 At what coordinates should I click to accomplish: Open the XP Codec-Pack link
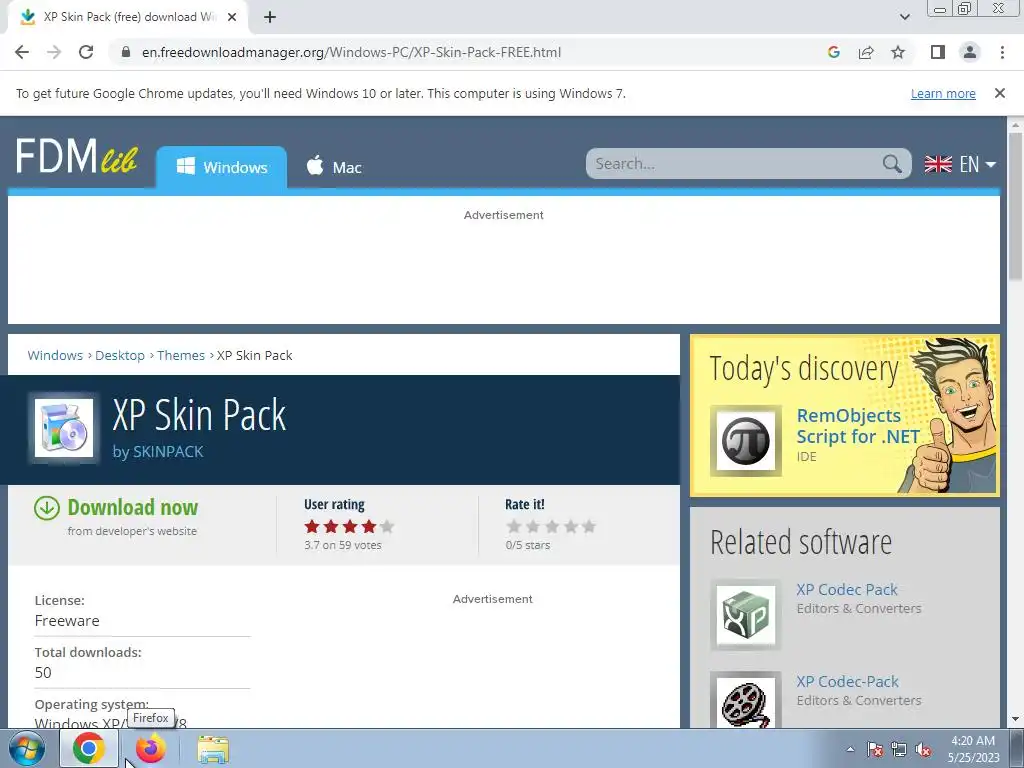coord(847,681)
